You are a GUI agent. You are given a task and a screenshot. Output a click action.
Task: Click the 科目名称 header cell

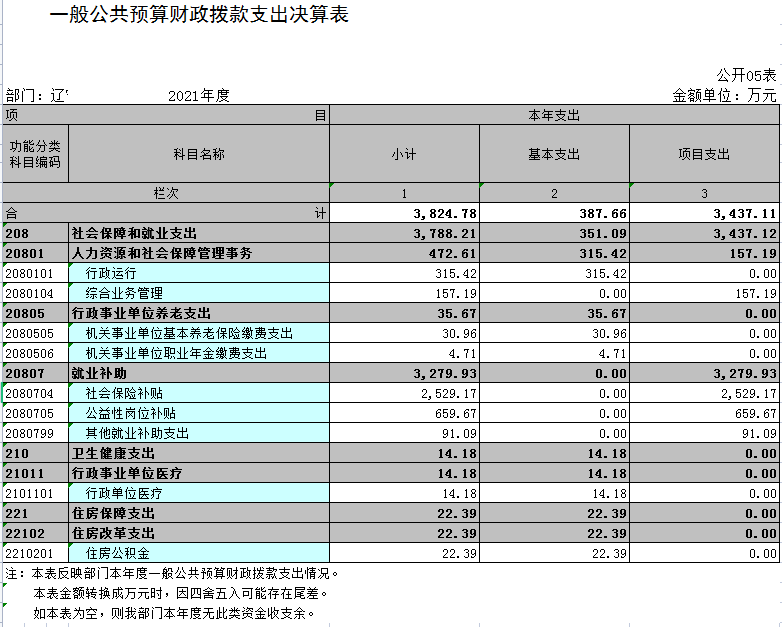click(x=199, y=154)
